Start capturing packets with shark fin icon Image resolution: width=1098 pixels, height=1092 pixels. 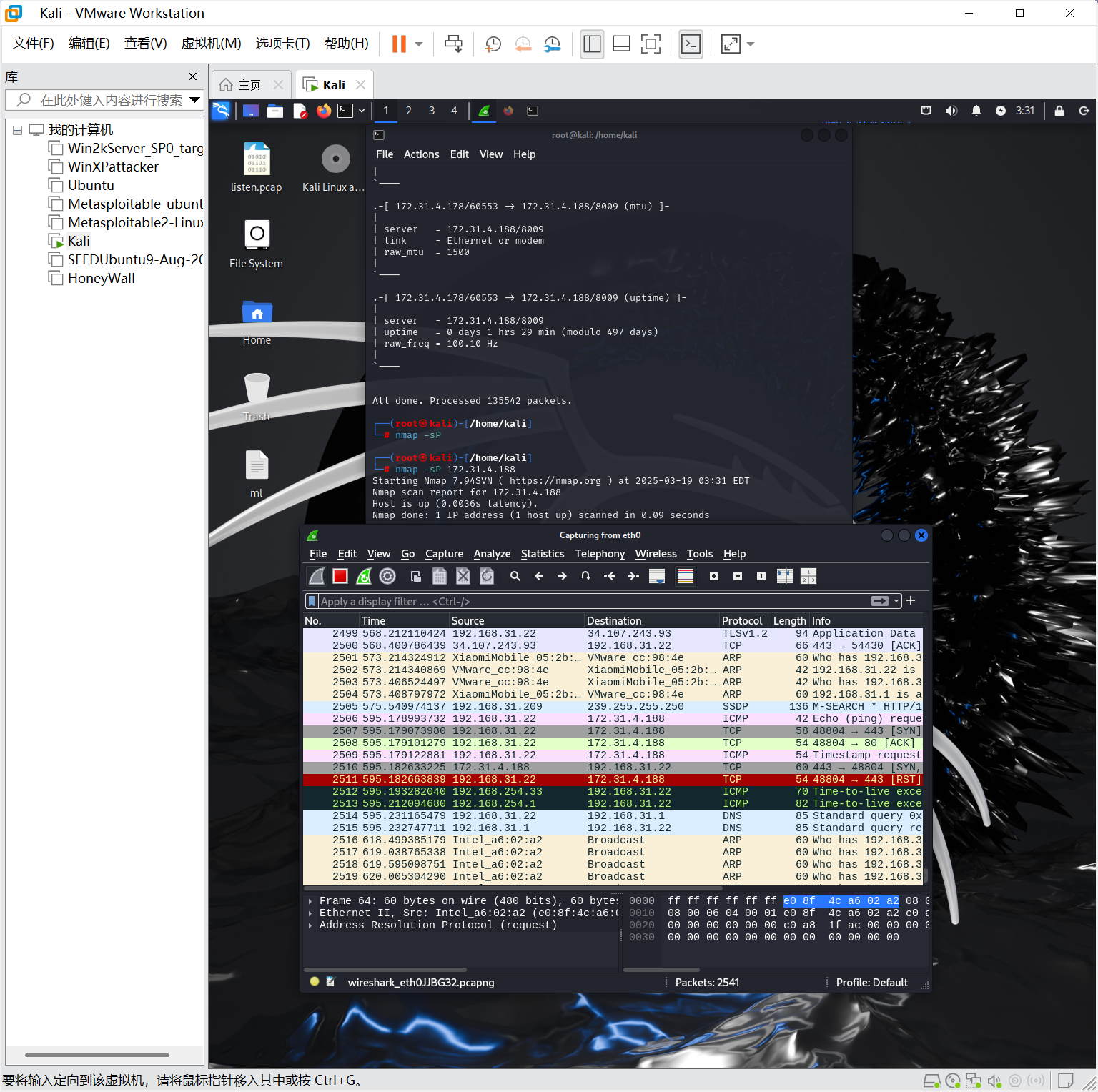coord(317,576)
